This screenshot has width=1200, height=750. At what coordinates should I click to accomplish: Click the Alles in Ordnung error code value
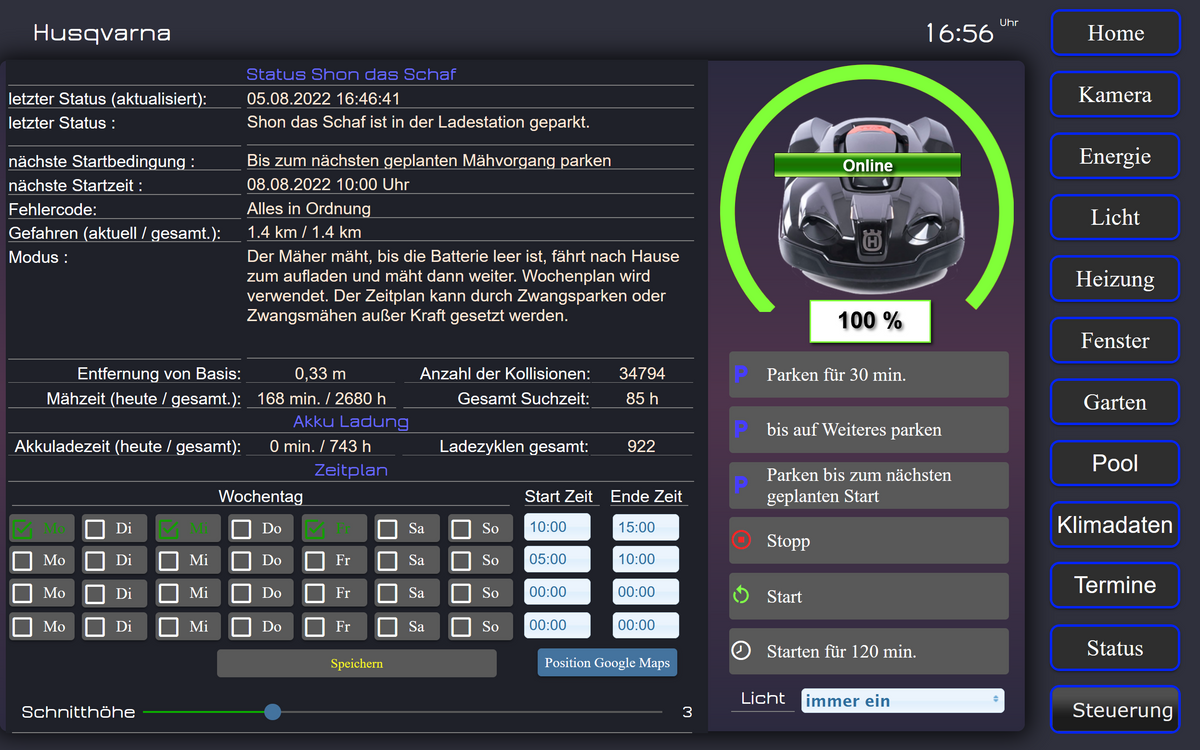pyautogui.click(x=309, y=209)
